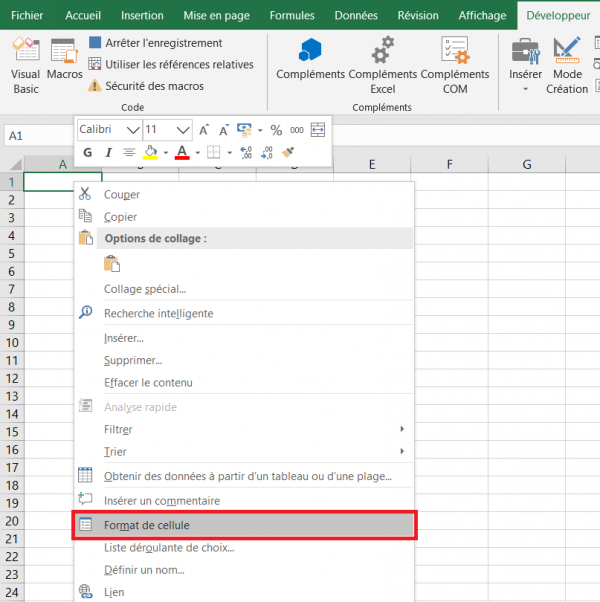Open font color dropdown arrow

tap(198, 153)
